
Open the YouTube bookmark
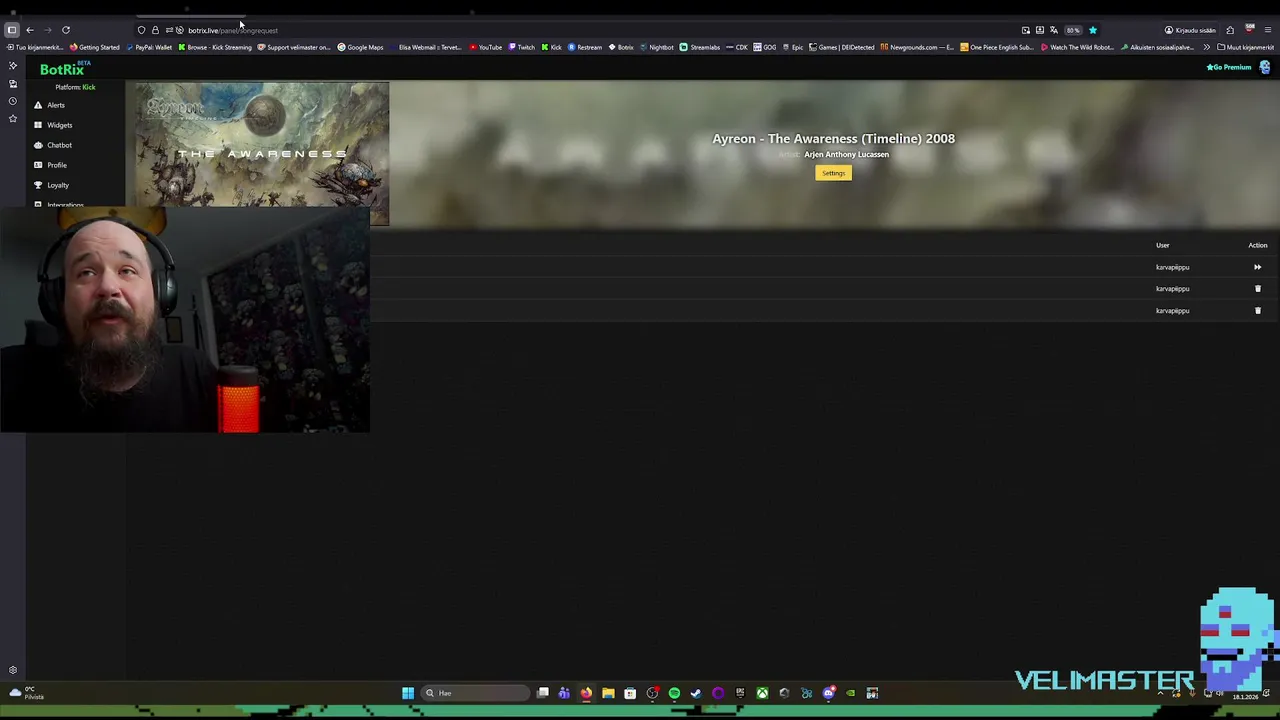[x=485, y=47]
